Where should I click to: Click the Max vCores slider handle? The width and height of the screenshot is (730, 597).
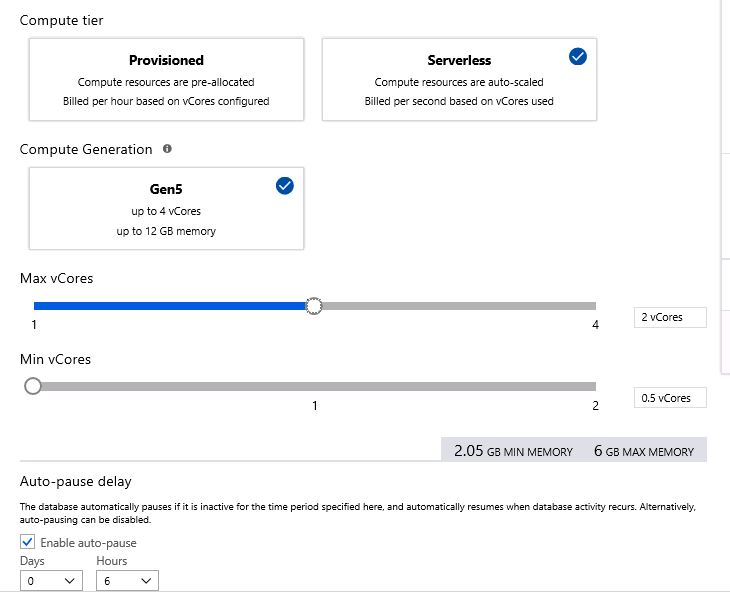coord(314,306)
